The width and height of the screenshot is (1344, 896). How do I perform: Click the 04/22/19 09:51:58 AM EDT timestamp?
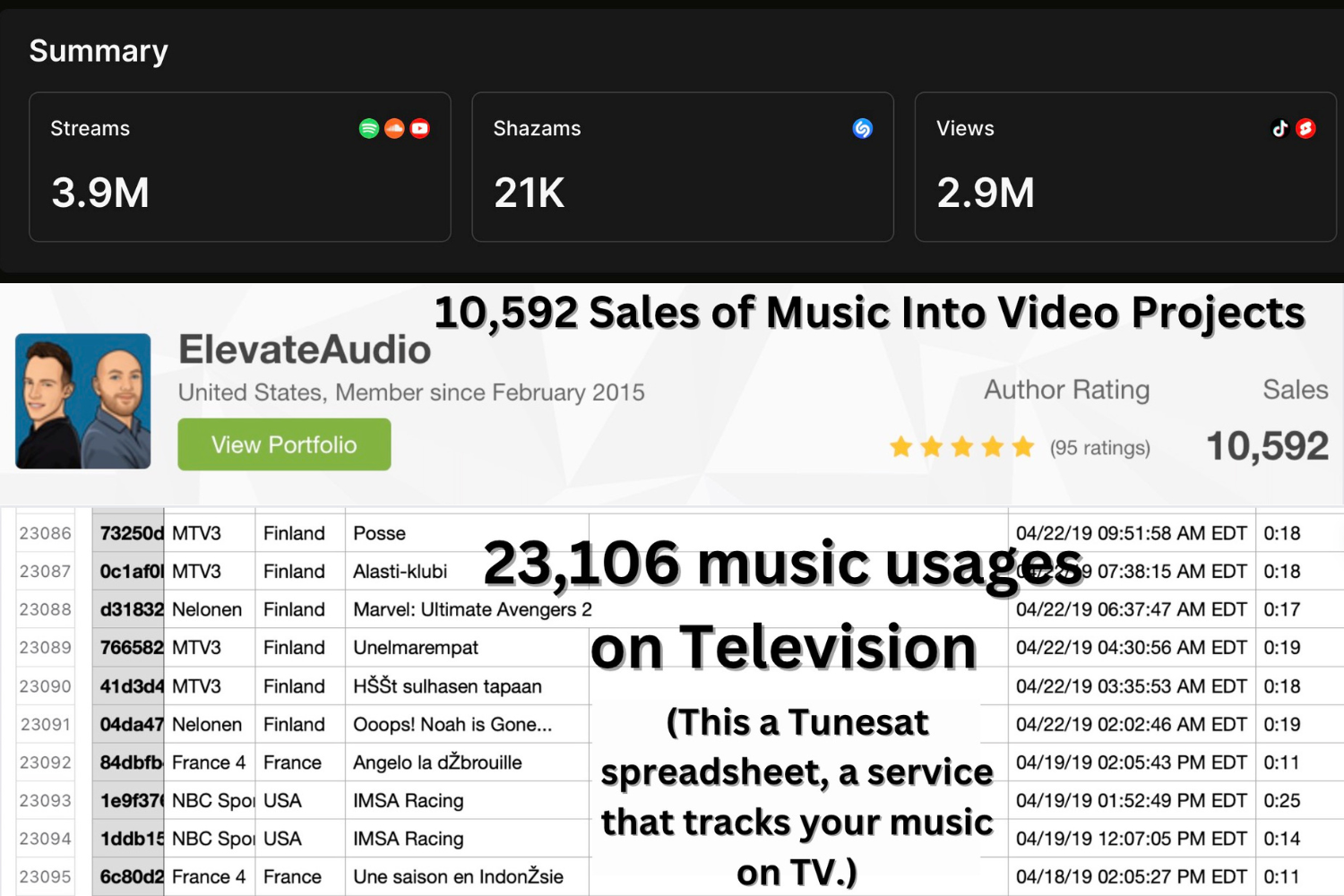[x=1132, y=533]
